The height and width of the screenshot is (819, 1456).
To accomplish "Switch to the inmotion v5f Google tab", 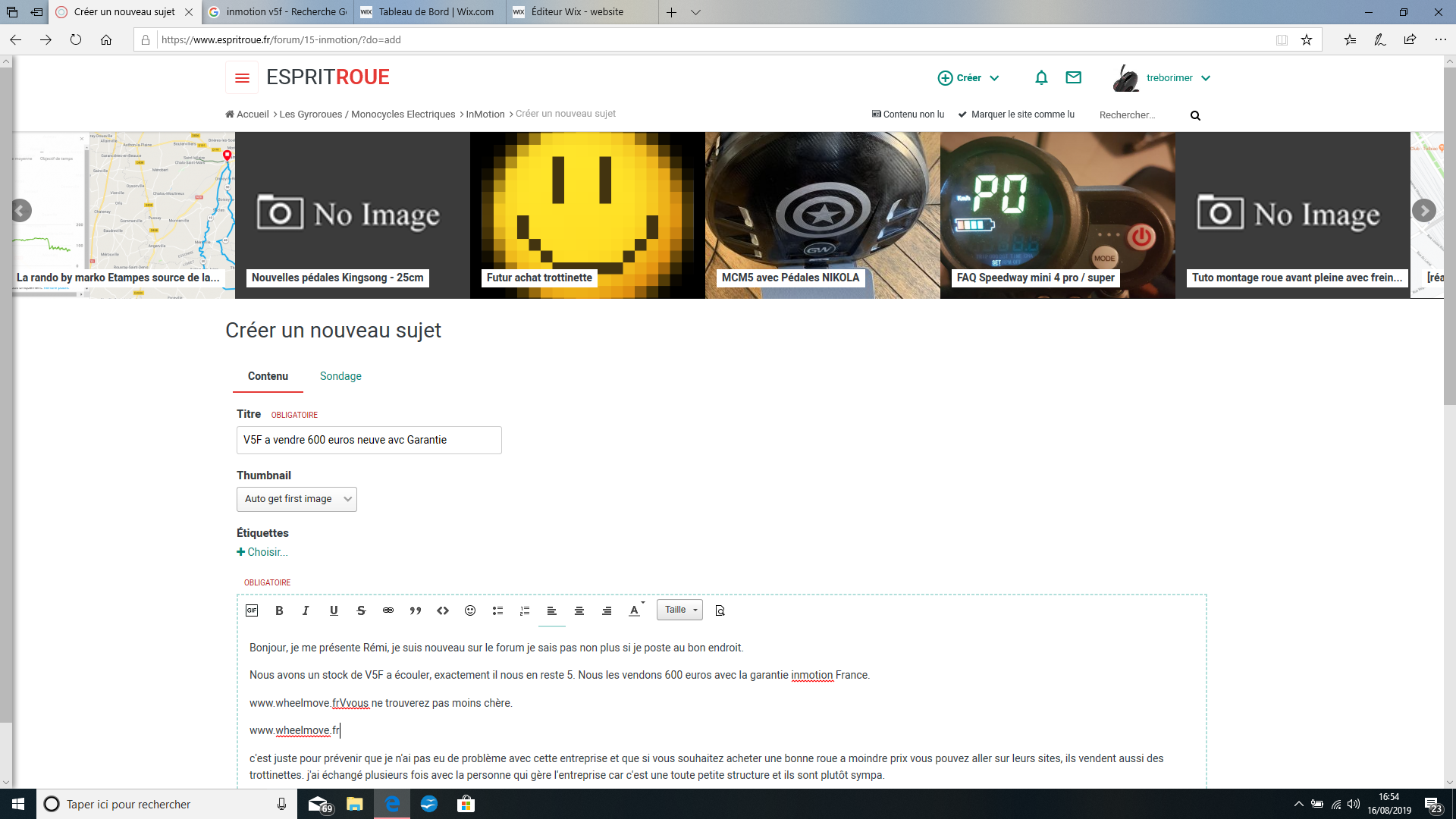I will coord(278,12).
